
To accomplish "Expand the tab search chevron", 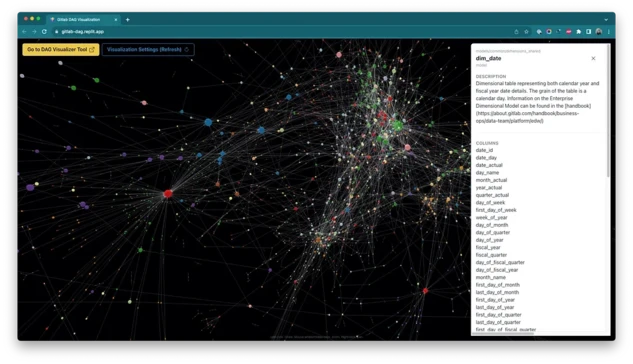I will pos(606,19).
